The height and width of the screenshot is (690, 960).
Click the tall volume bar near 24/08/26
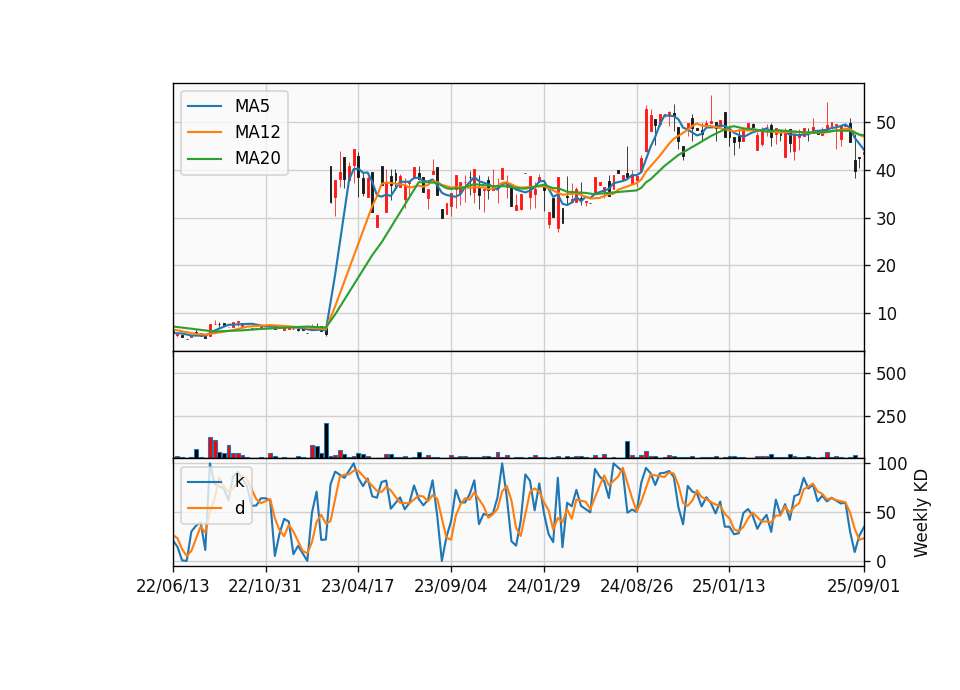628,450
